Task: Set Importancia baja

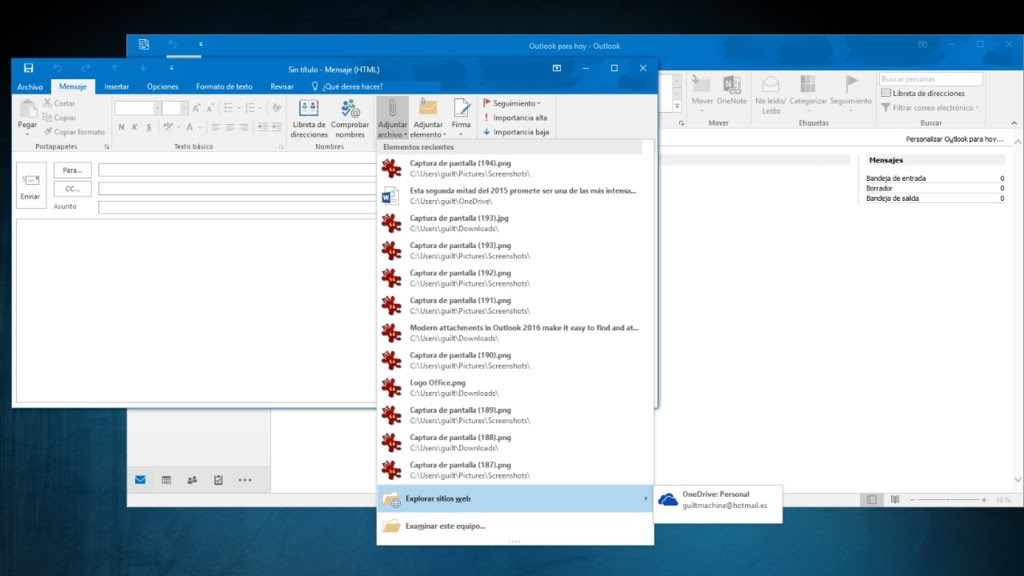Action: pos(516,132)
